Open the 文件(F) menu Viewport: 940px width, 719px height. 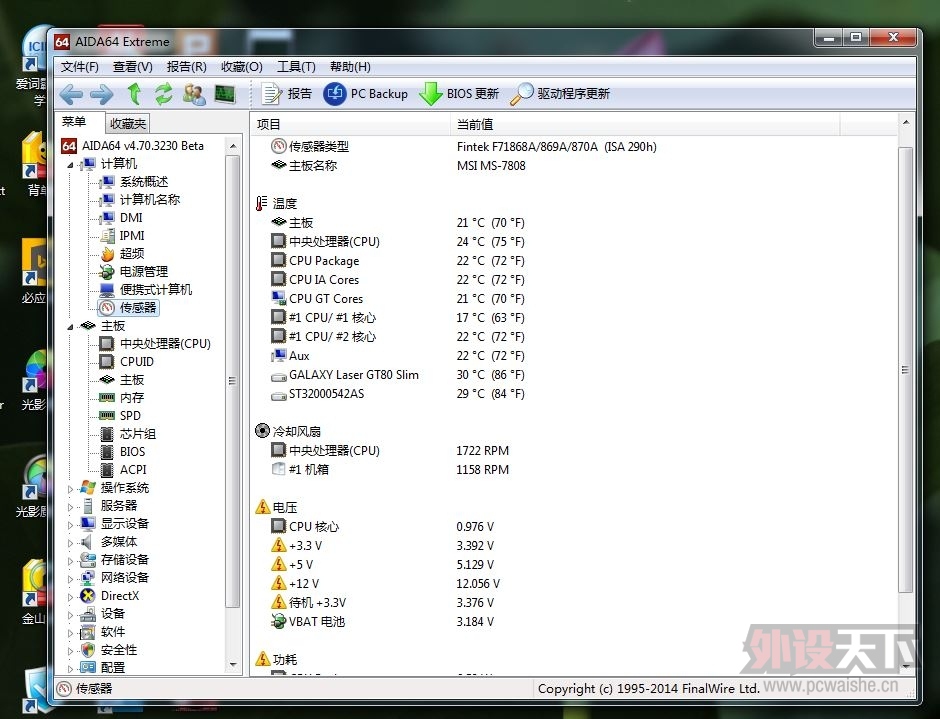coord(80,67)
